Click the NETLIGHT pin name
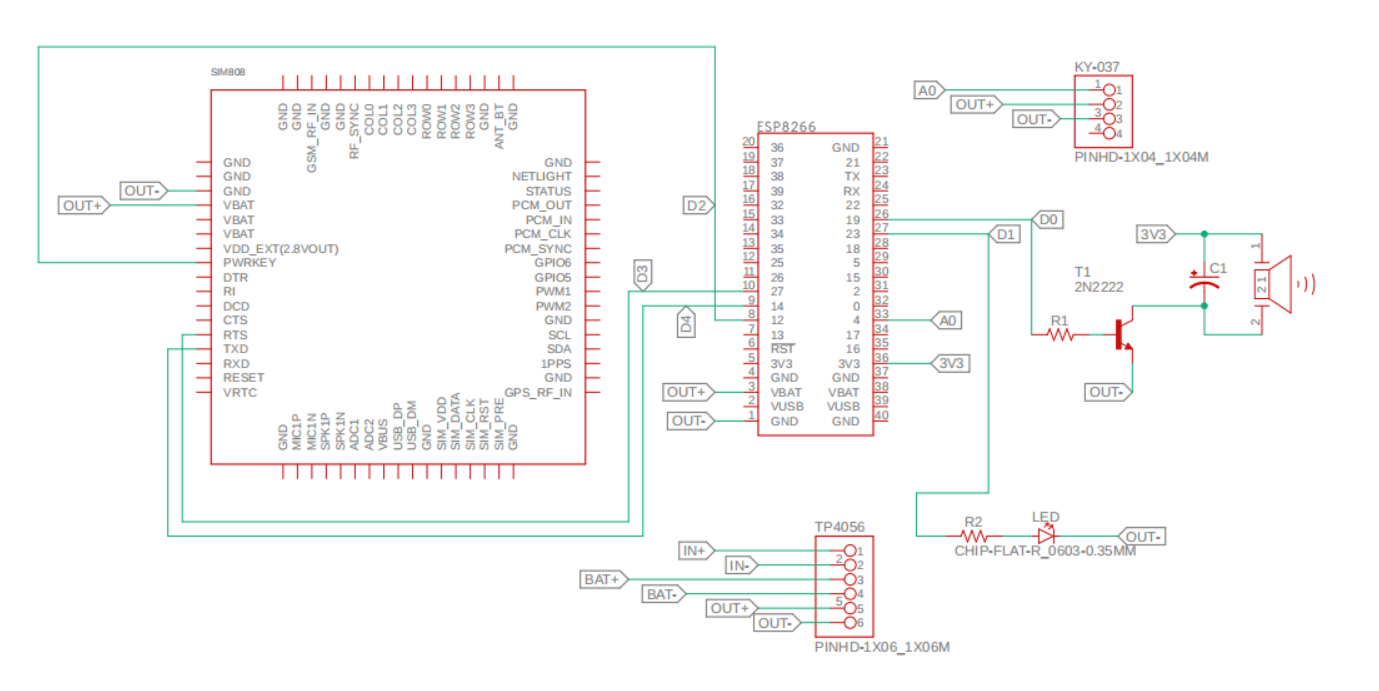Image resolution: width=1379 pixels, height=691 pixels. point(542,177)
